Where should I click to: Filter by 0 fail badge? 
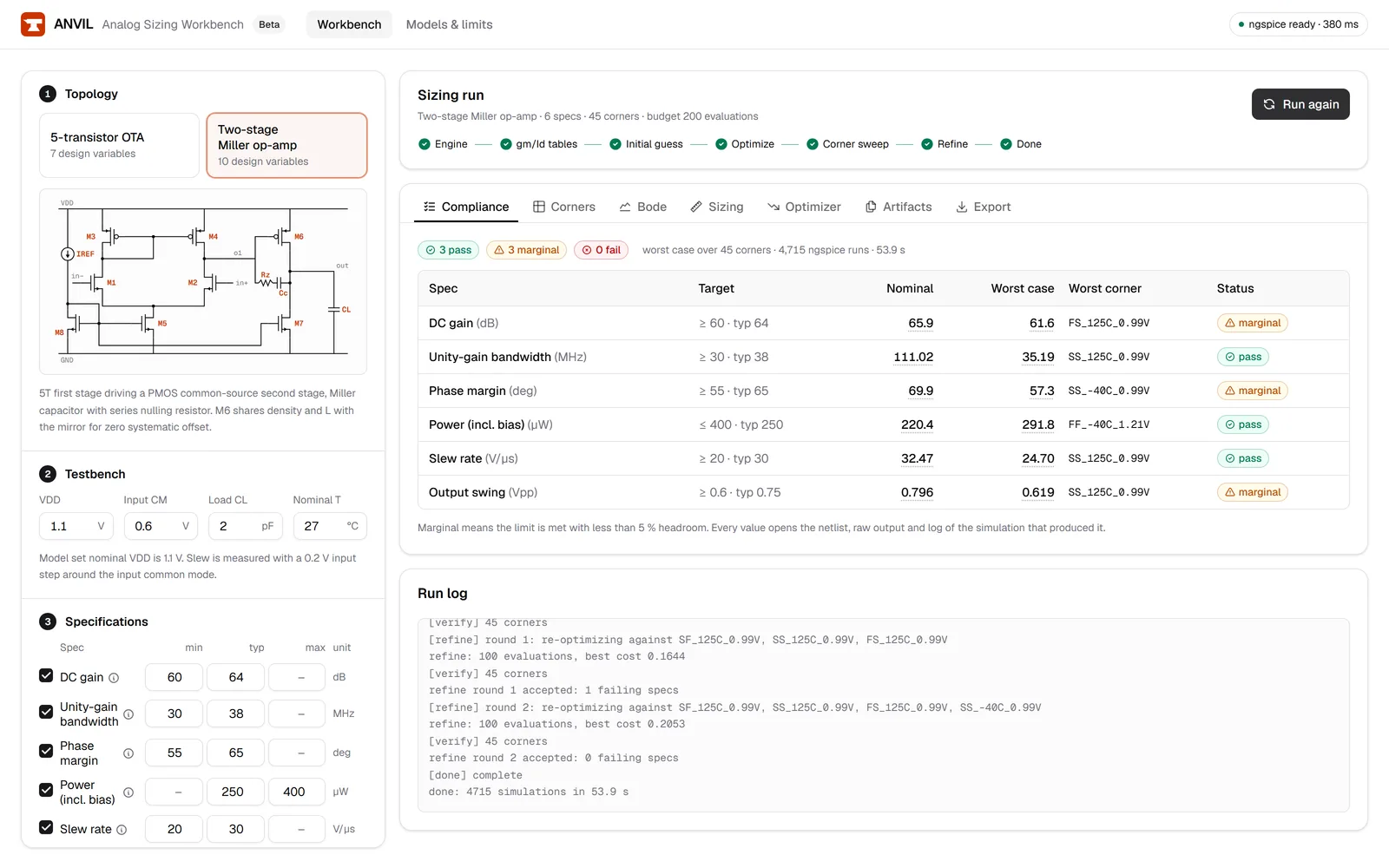601,250
